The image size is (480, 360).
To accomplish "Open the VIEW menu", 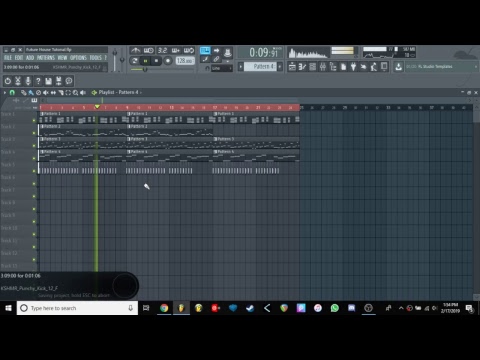I will pos(62,58).
